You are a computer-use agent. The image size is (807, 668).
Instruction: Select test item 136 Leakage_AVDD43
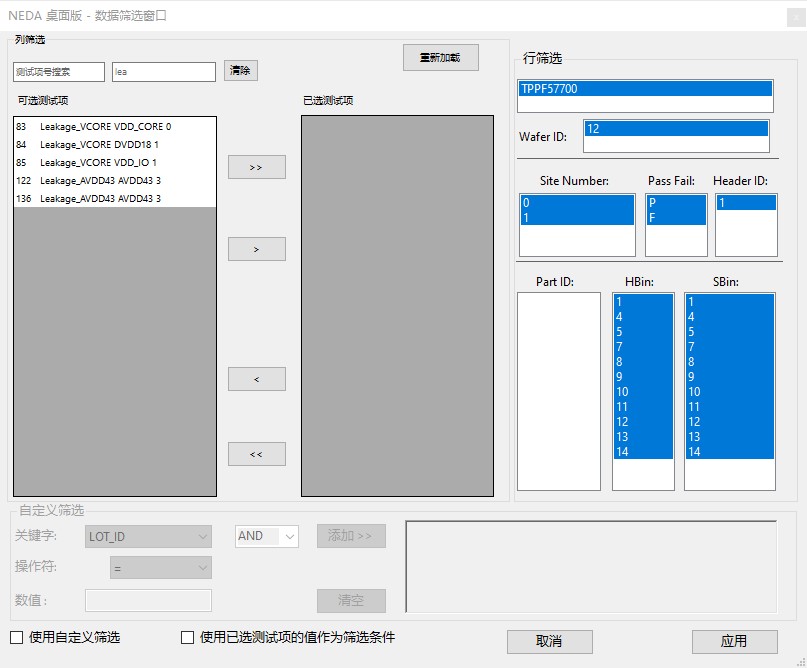click(x=100, y=199)
